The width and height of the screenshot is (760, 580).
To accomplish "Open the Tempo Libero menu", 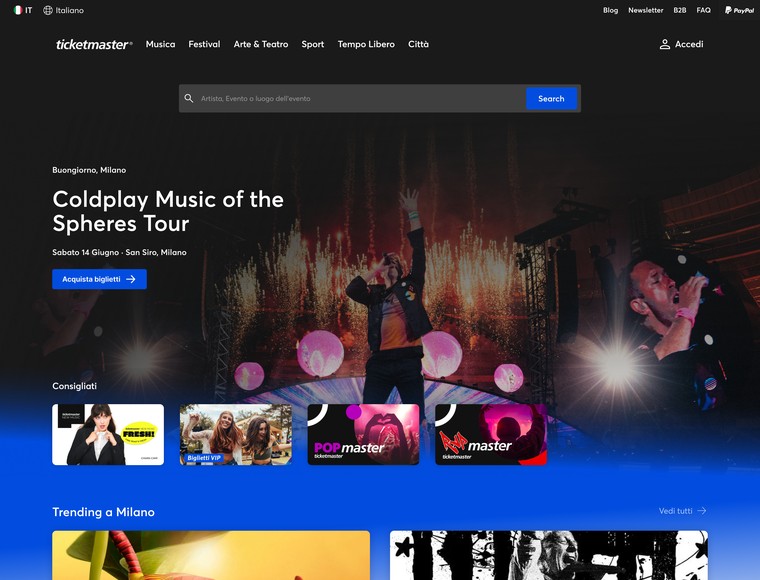I will click(366, 44).
